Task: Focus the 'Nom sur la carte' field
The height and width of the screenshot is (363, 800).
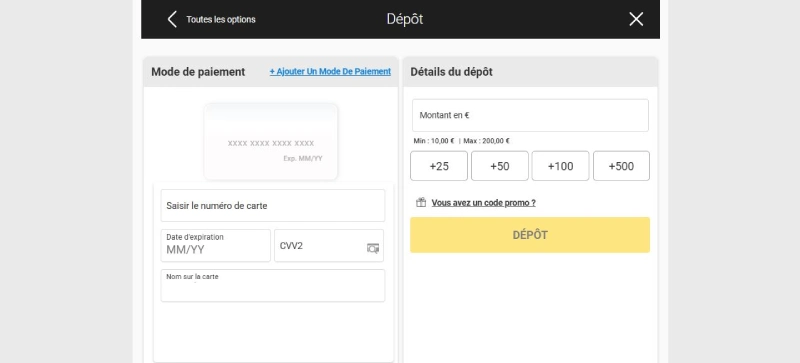Action: tap(273, 286)
